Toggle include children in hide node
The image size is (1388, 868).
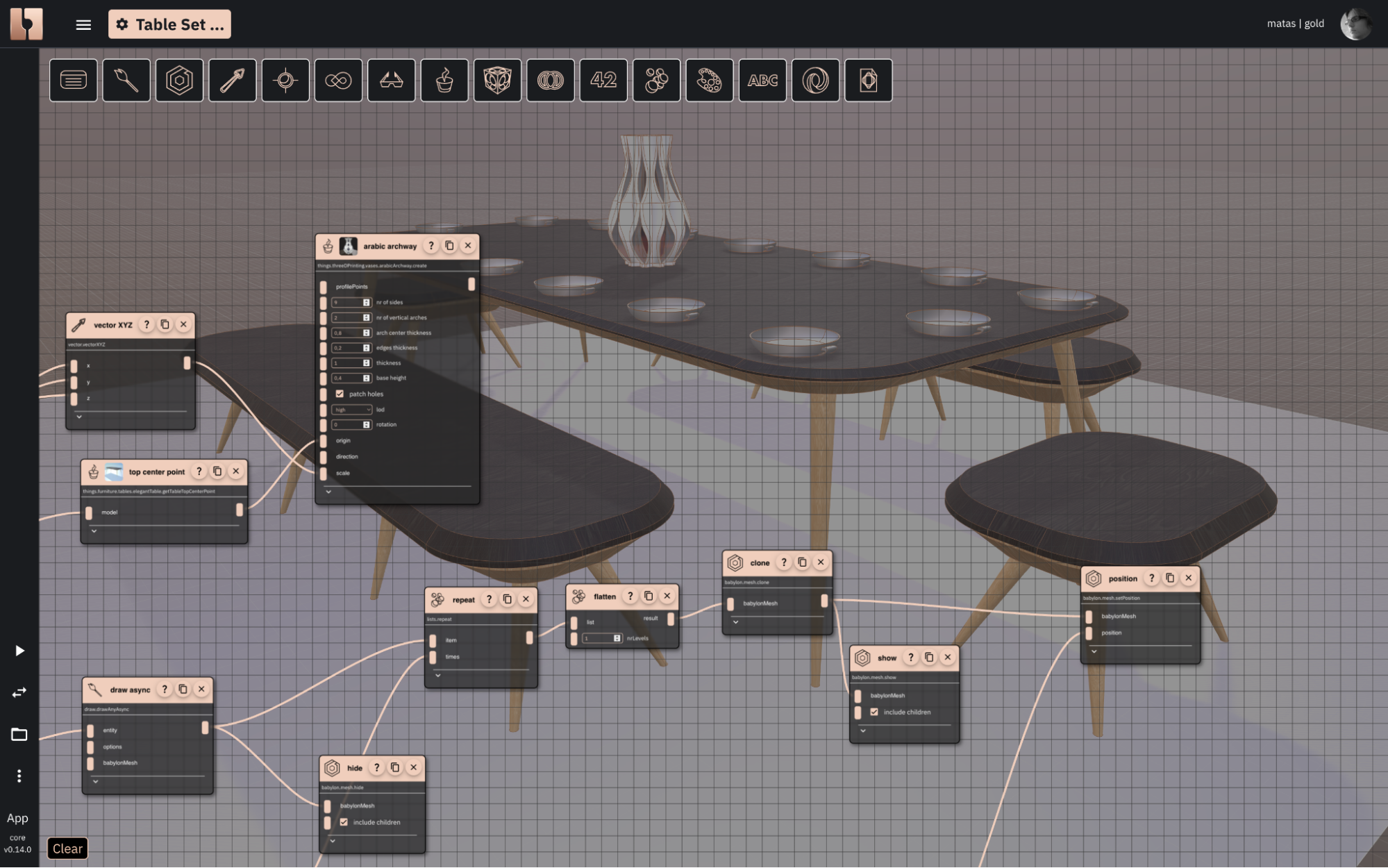[344, 822]
